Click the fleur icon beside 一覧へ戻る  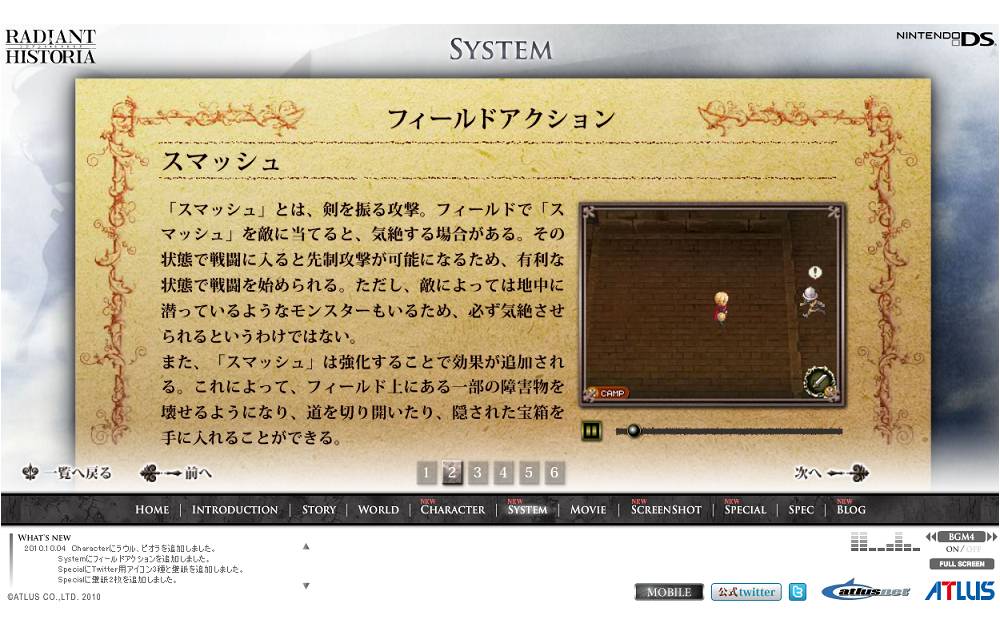(31, 473)
